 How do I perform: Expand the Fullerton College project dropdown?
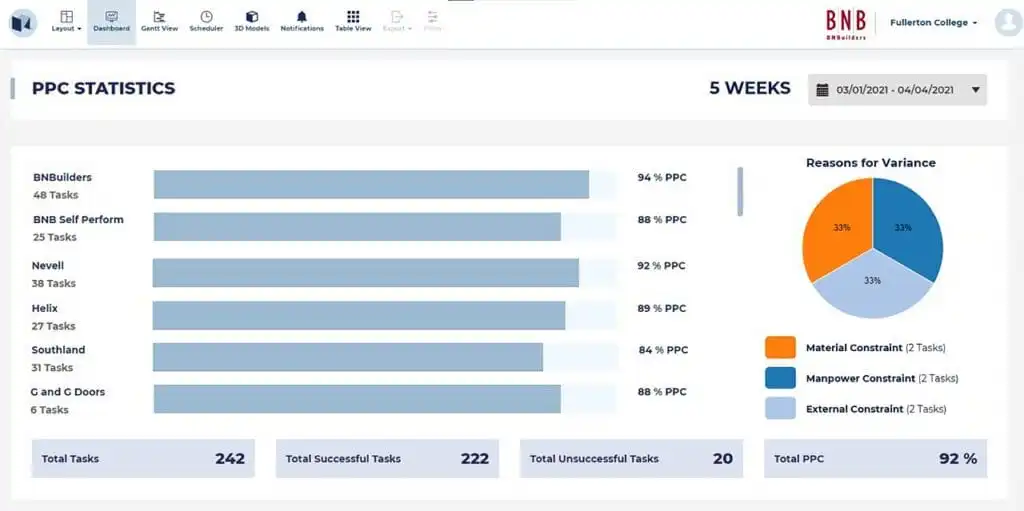click(934, 22)
